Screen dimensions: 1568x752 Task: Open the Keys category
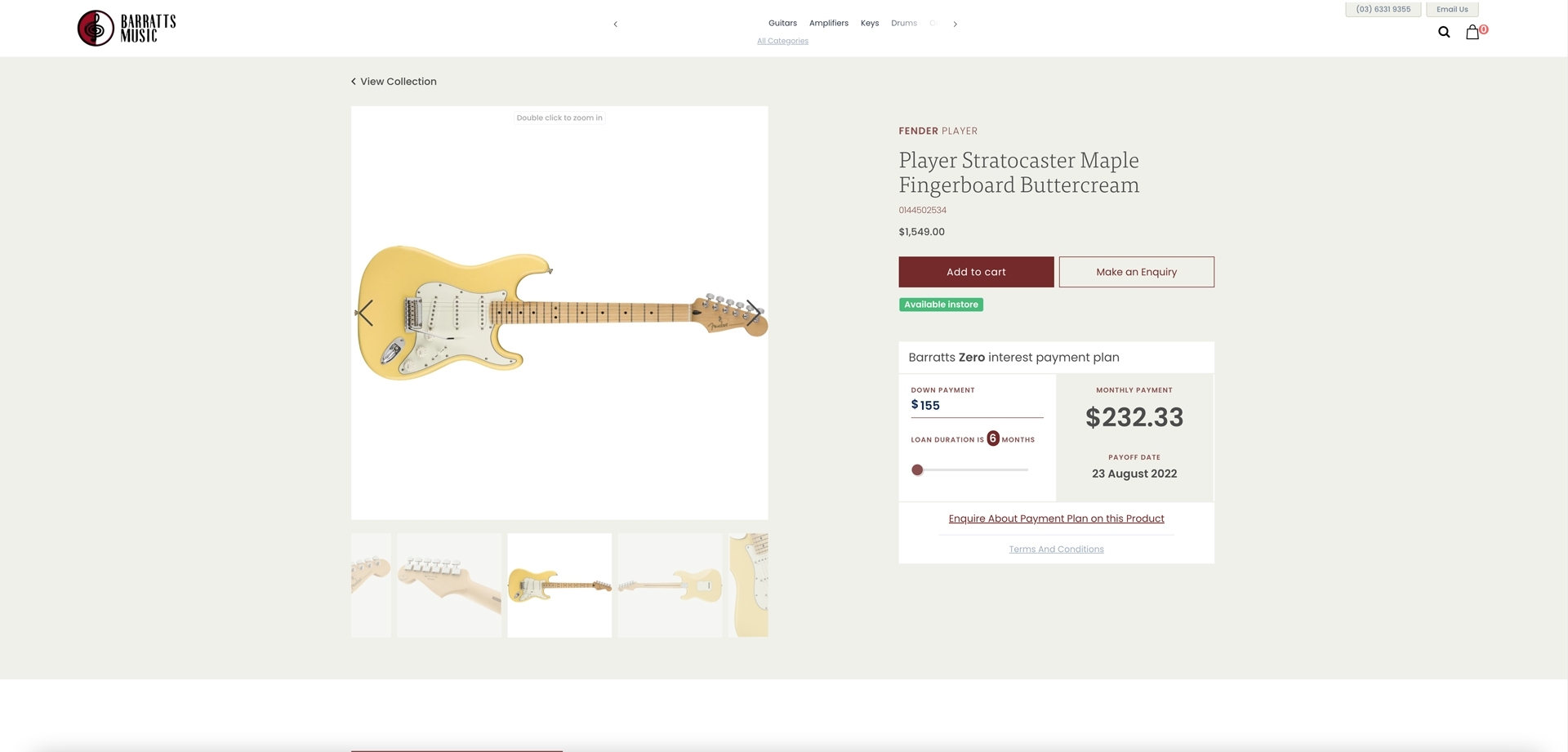(x=870, y=24)
